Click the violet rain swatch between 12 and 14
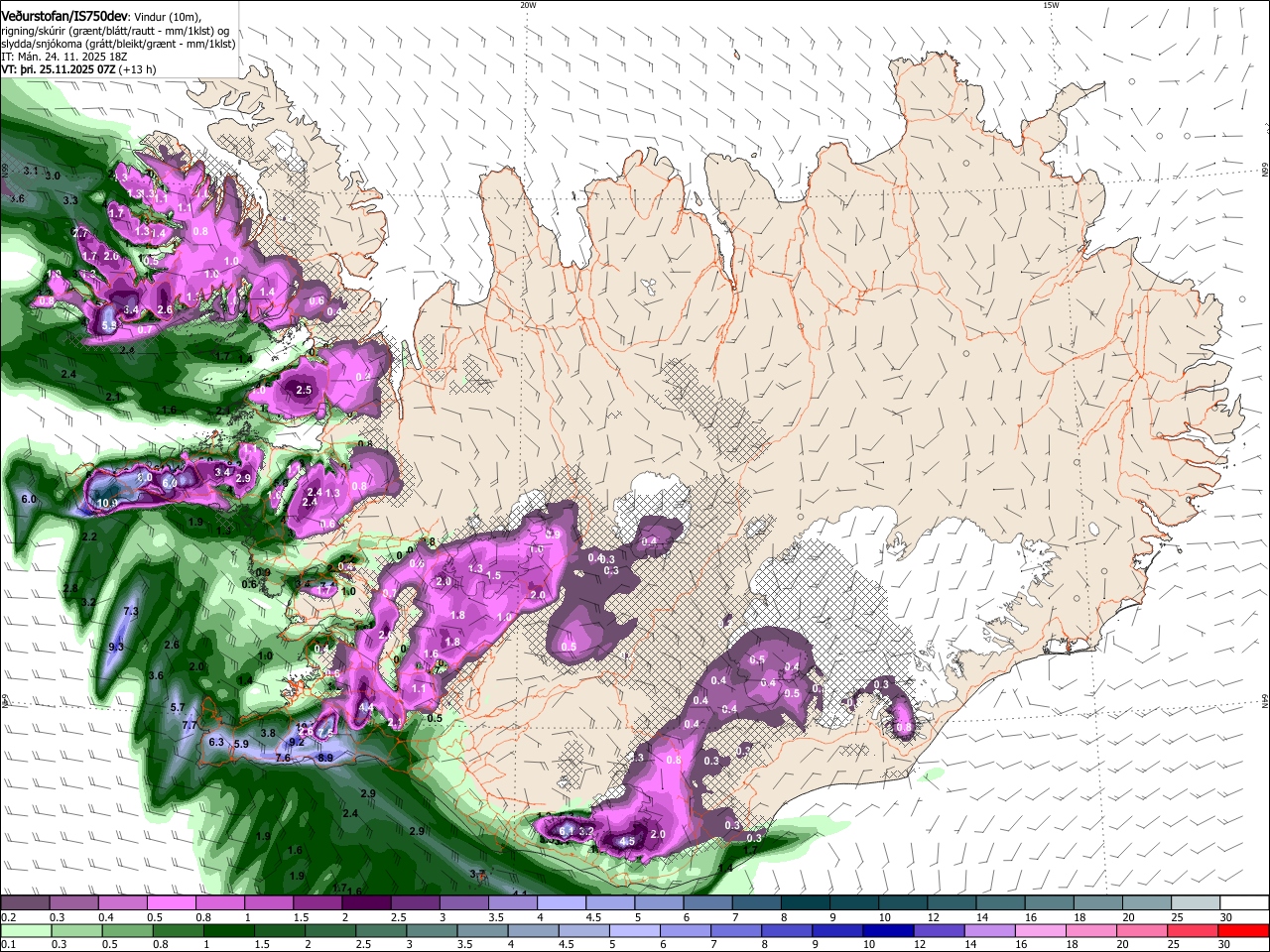 coord(938,930)
